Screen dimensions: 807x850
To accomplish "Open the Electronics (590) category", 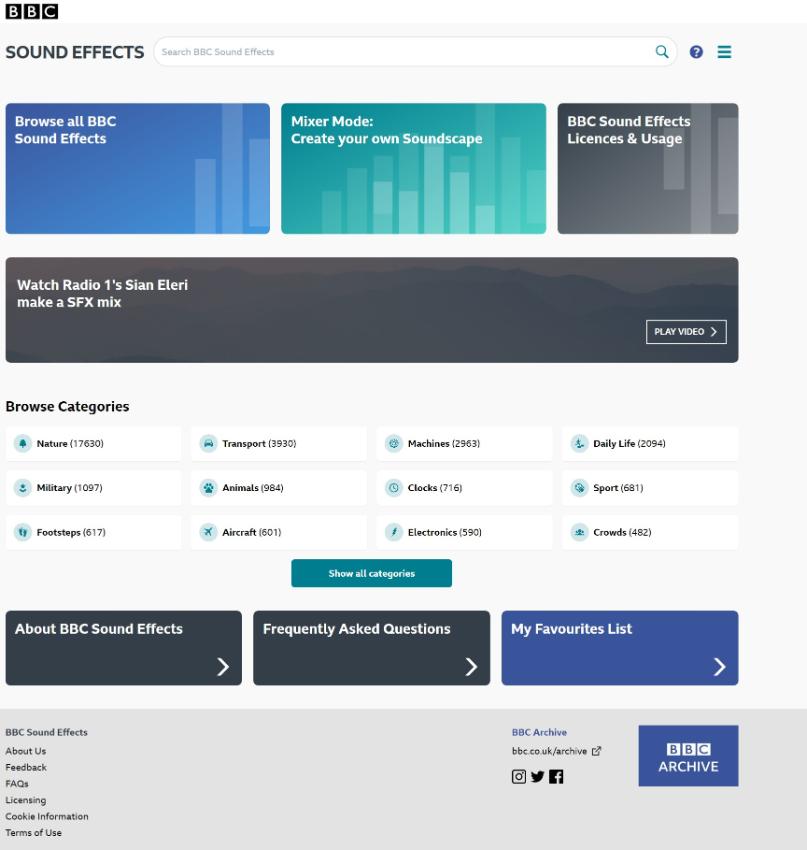I will click(x=464, y=532).
